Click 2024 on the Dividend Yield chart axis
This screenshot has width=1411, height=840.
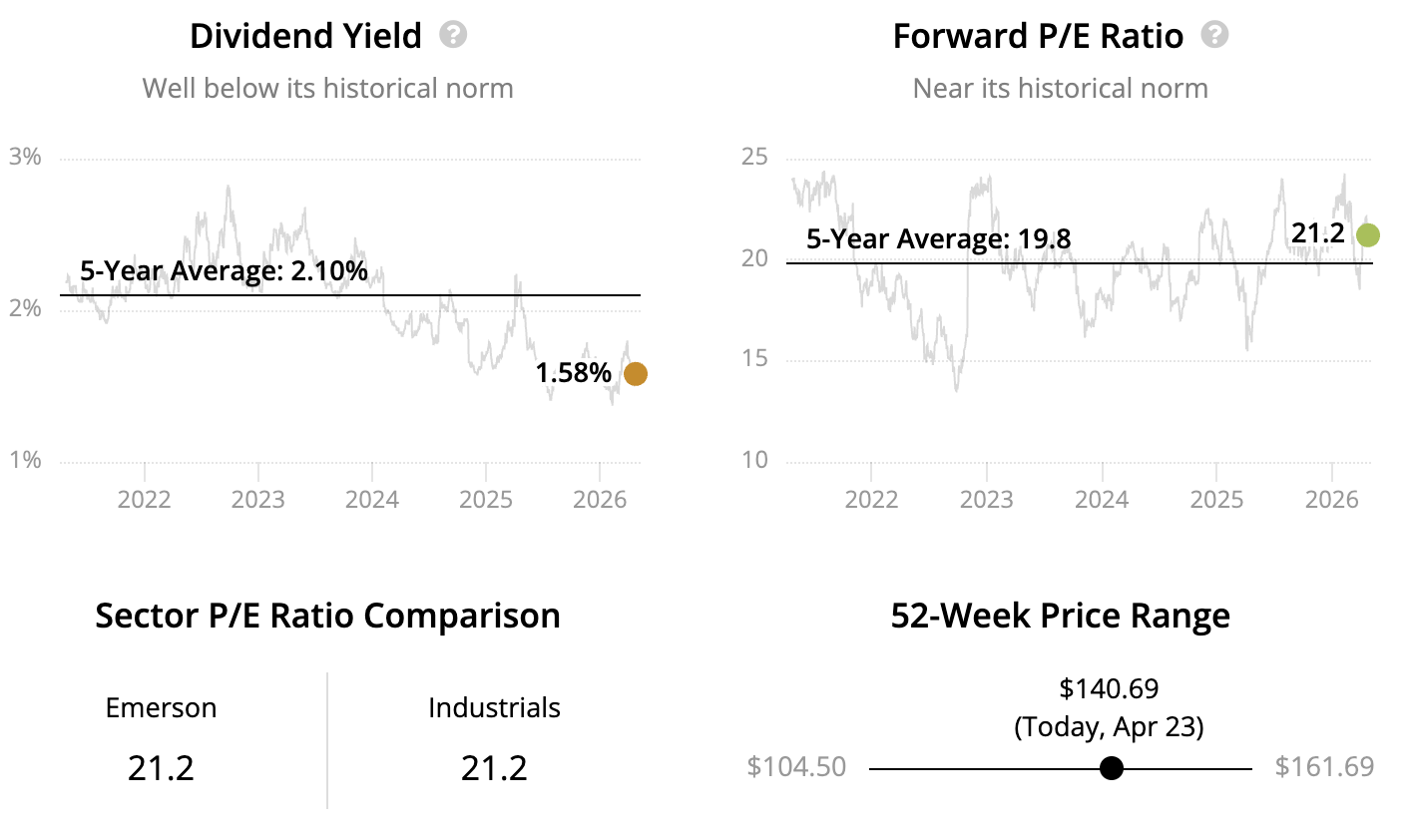[x=372, y=499]
